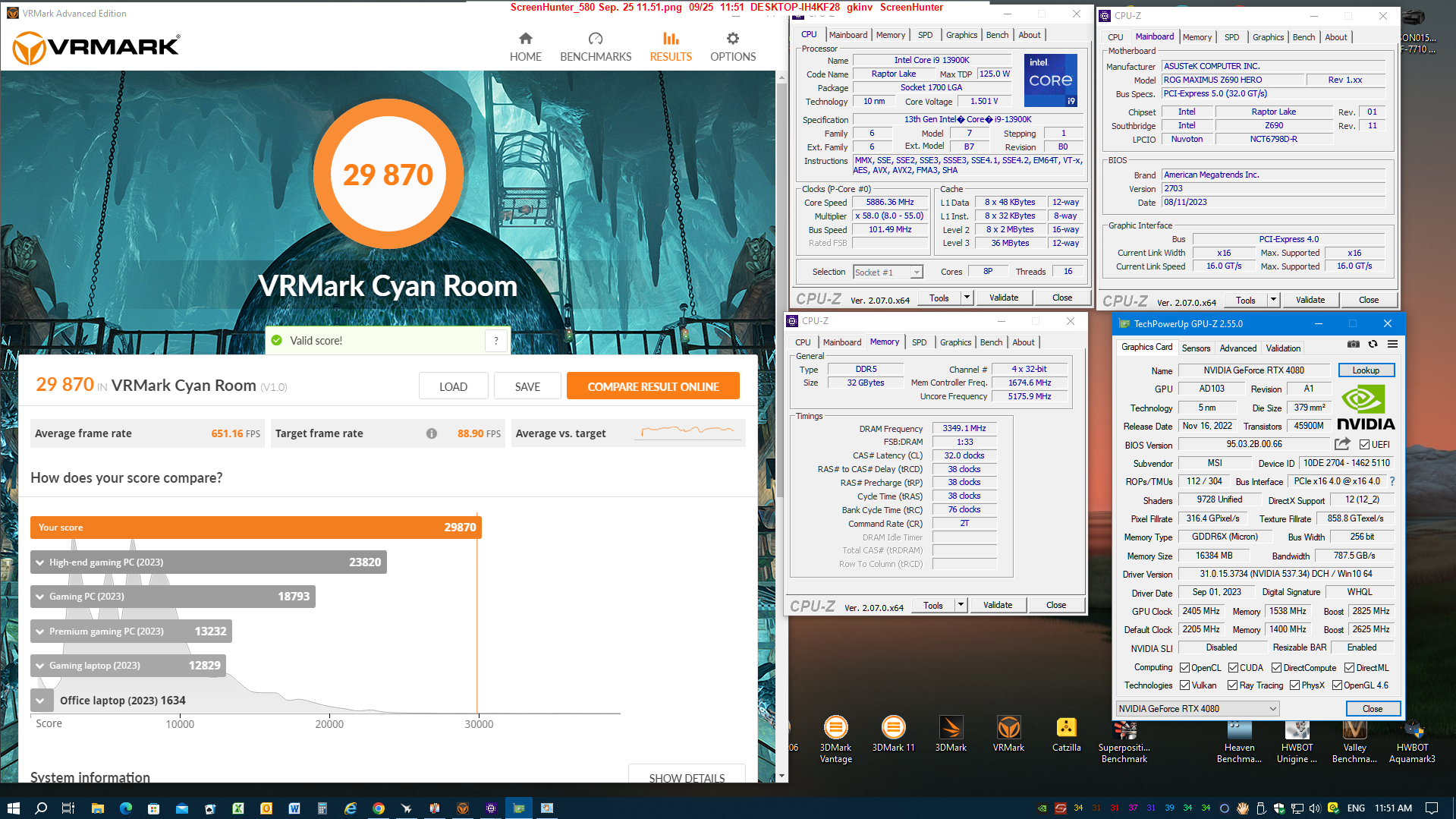Open the VRMark RESULTS section
The height and width of the screenshot is (819, 1456).
[671, 47]
